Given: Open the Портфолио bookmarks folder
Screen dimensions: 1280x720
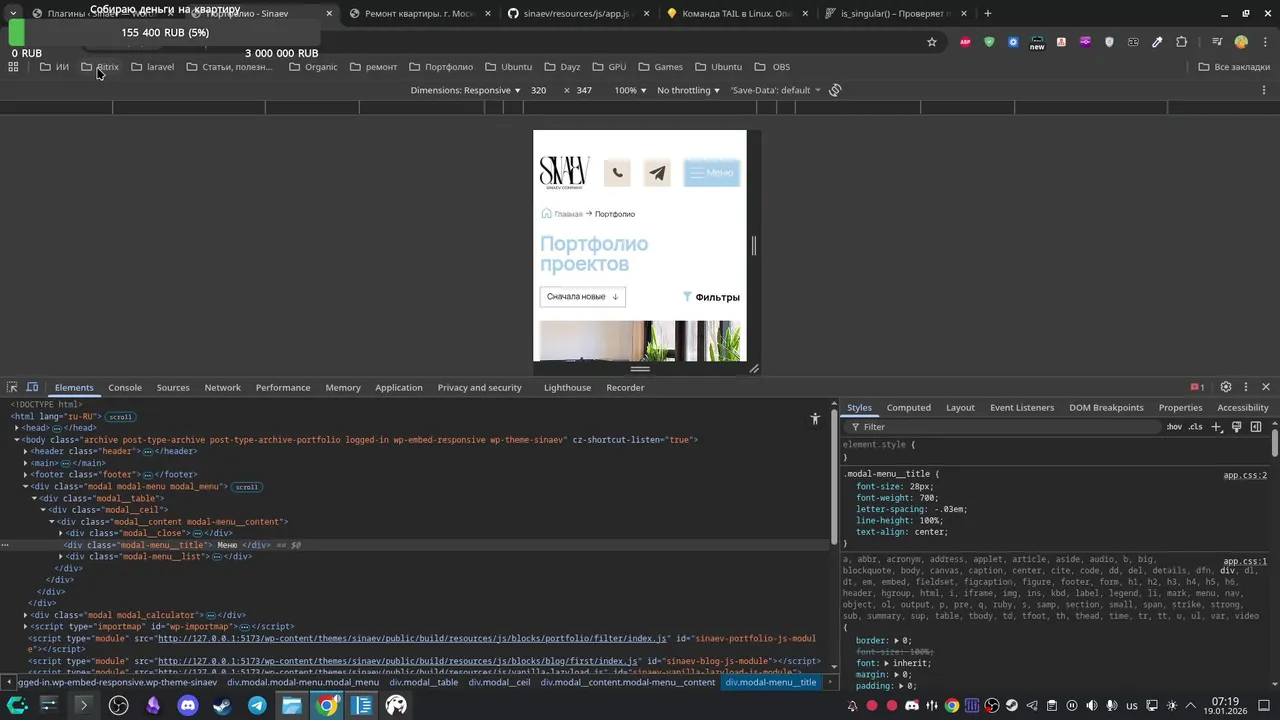Looking at the screenshot, I should [441, 67].
